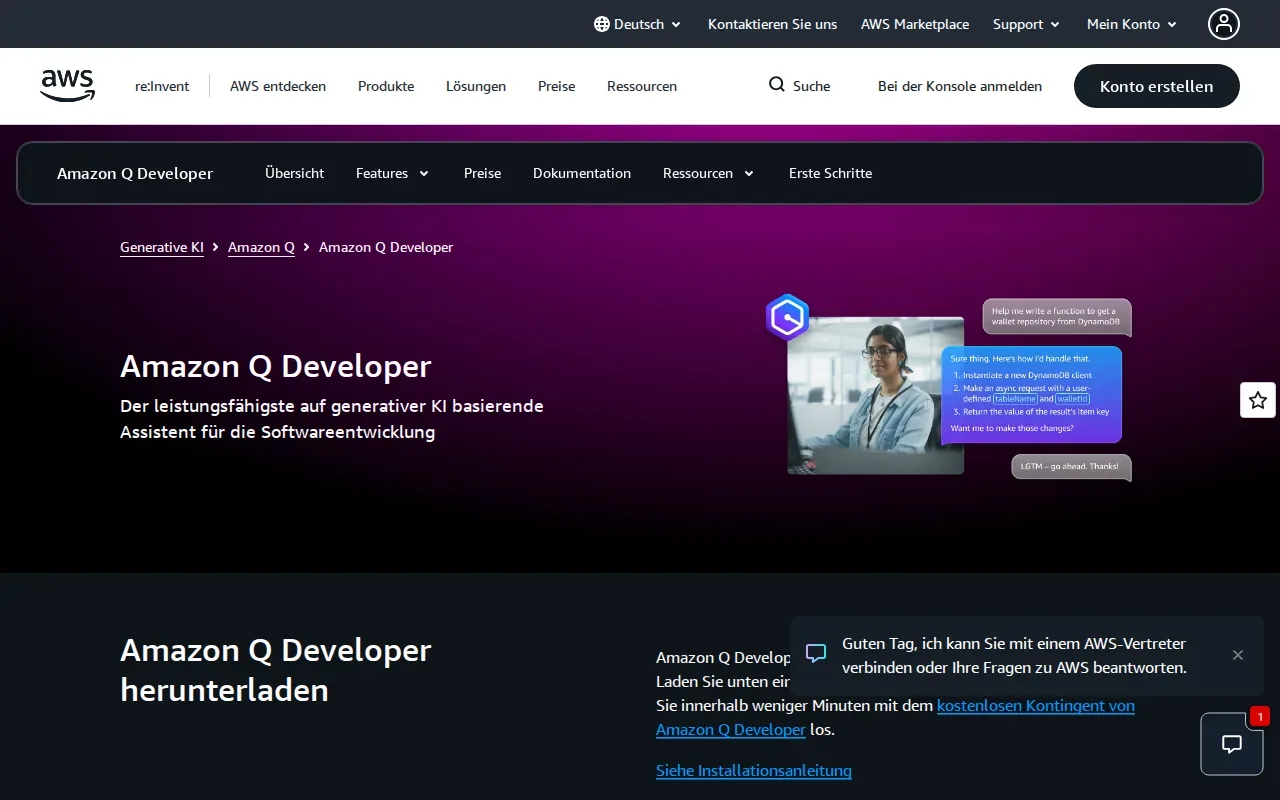Click the 'LGTM – go ahead' chat bubble
This screenshot has height=800, width=1280.
1071,466
